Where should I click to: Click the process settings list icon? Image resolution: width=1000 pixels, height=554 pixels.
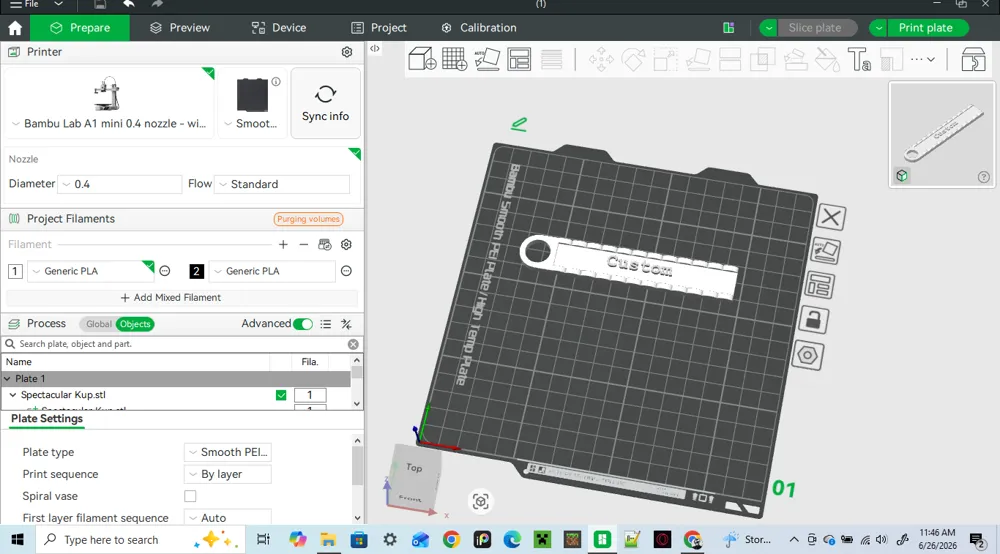coord(326,324)
